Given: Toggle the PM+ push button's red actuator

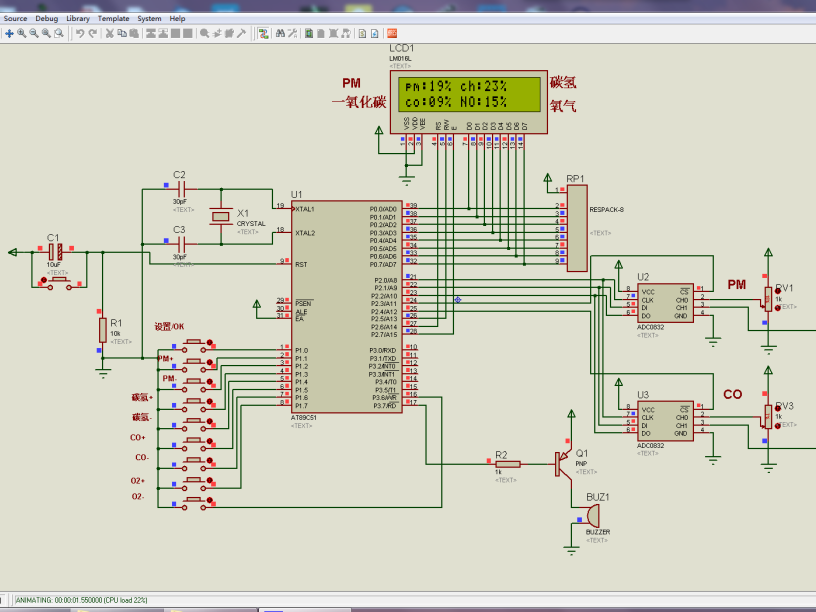Looking at the screenshot, I should (212, 363).
